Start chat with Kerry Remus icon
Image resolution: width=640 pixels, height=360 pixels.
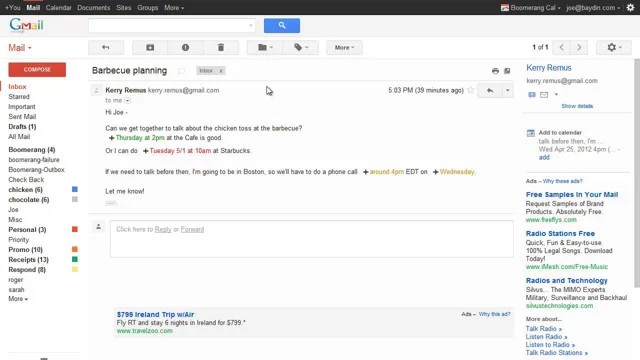[531, 95]
